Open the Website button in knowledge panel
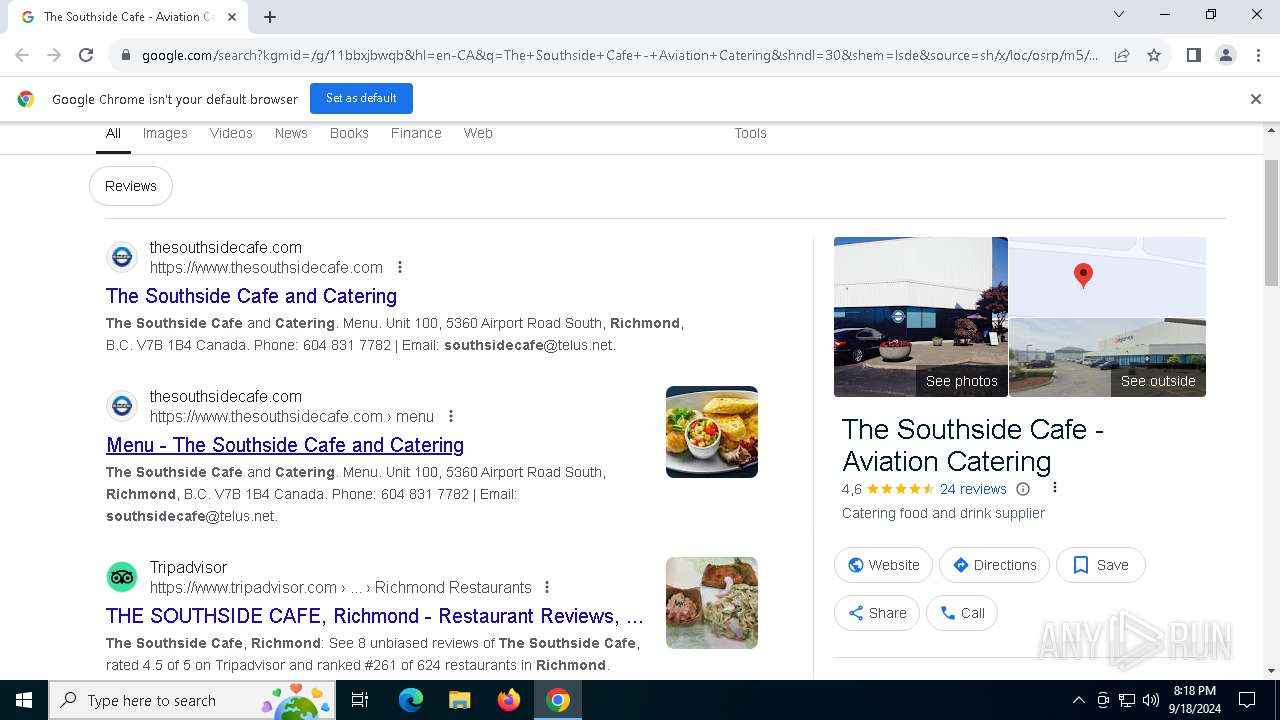 click(883, 565)
